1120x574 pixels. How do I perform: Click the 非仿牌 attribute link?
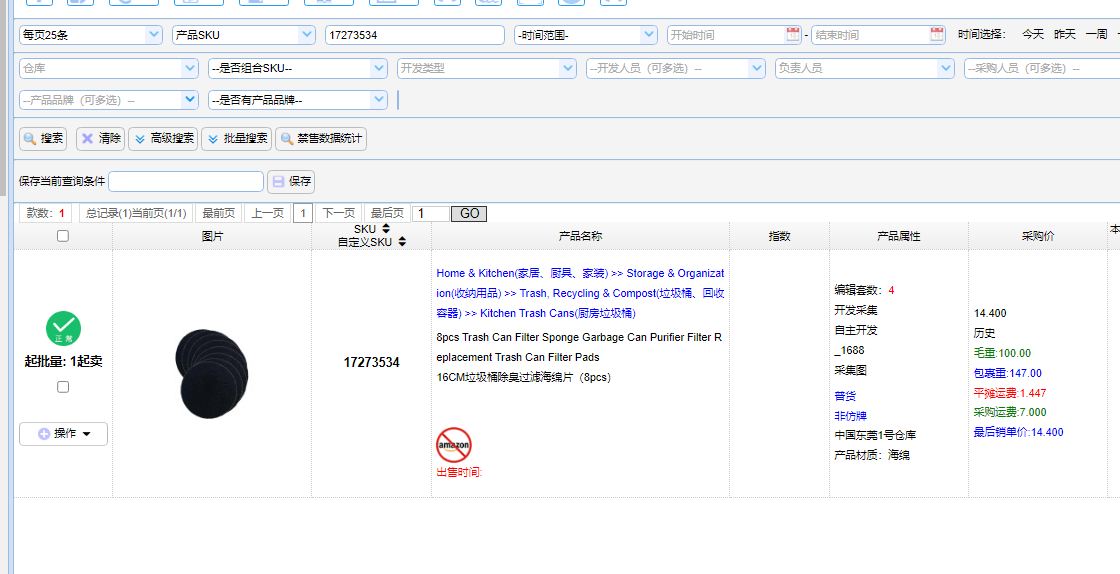[850, 416]
